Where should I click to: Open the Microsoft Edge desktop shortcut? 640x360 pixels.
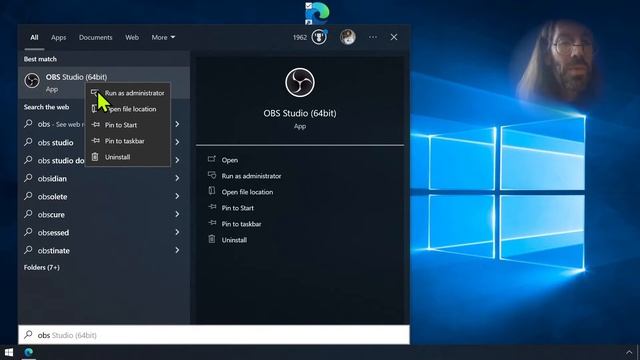317,13
